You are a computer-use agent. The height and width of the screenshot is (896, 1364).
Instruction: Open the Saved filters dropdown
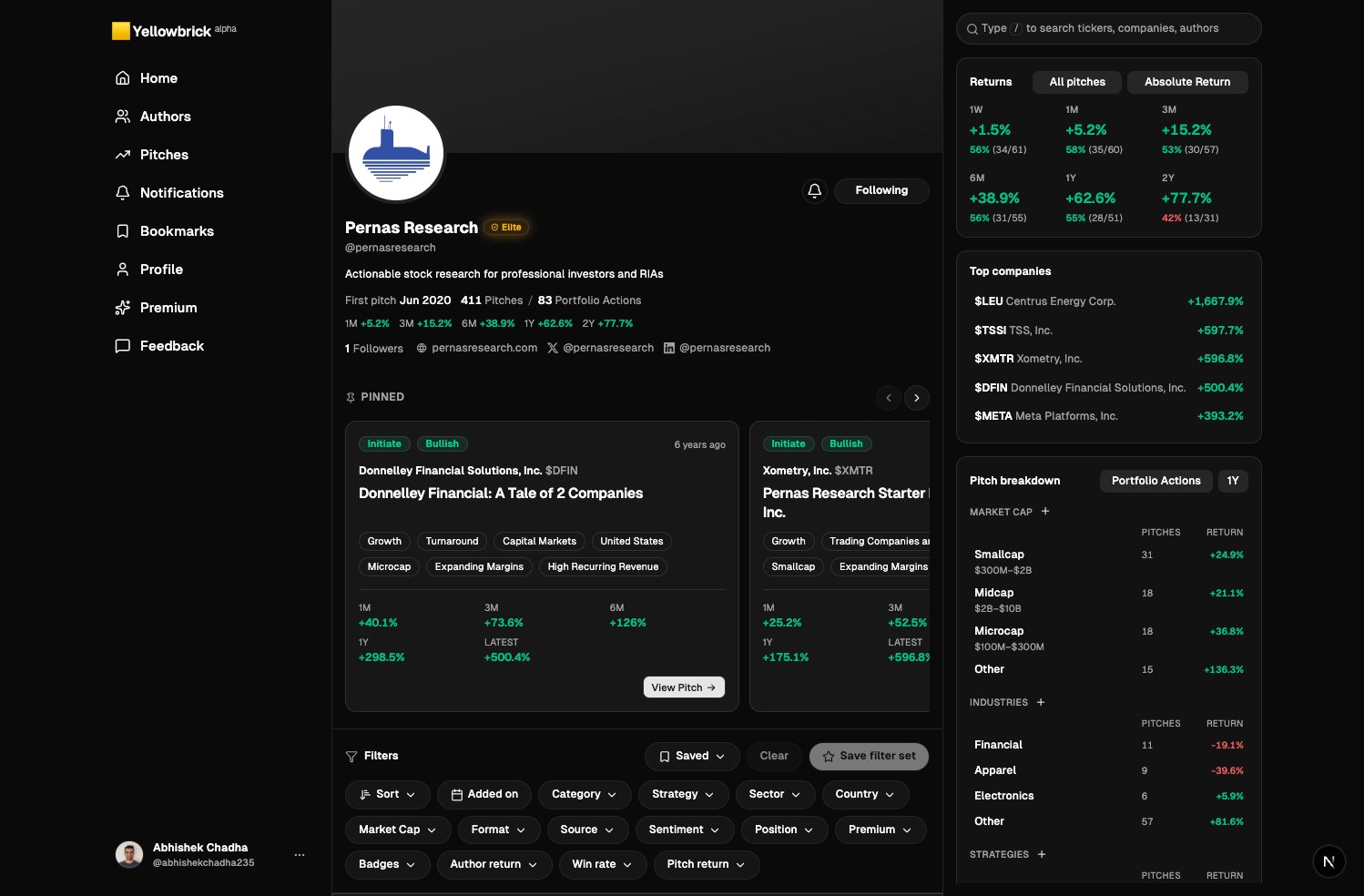pyautogui.click(x=692, y=757)
